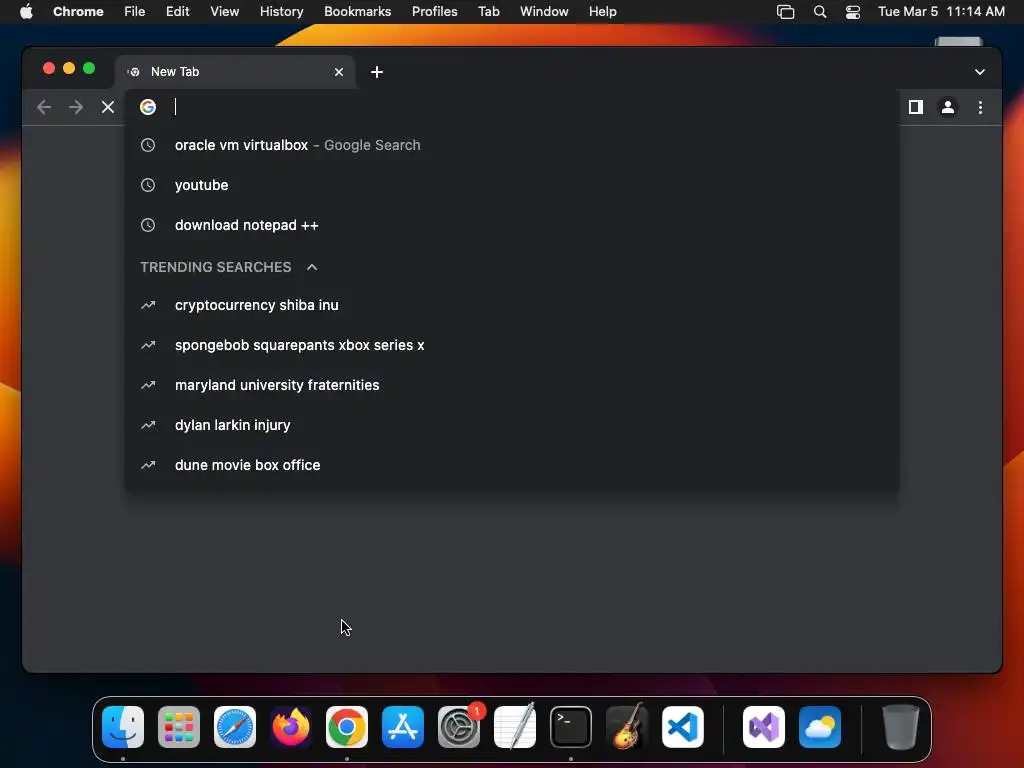Open the Trash in the Dock
The image size is (1024, 768).
point(901,727)
